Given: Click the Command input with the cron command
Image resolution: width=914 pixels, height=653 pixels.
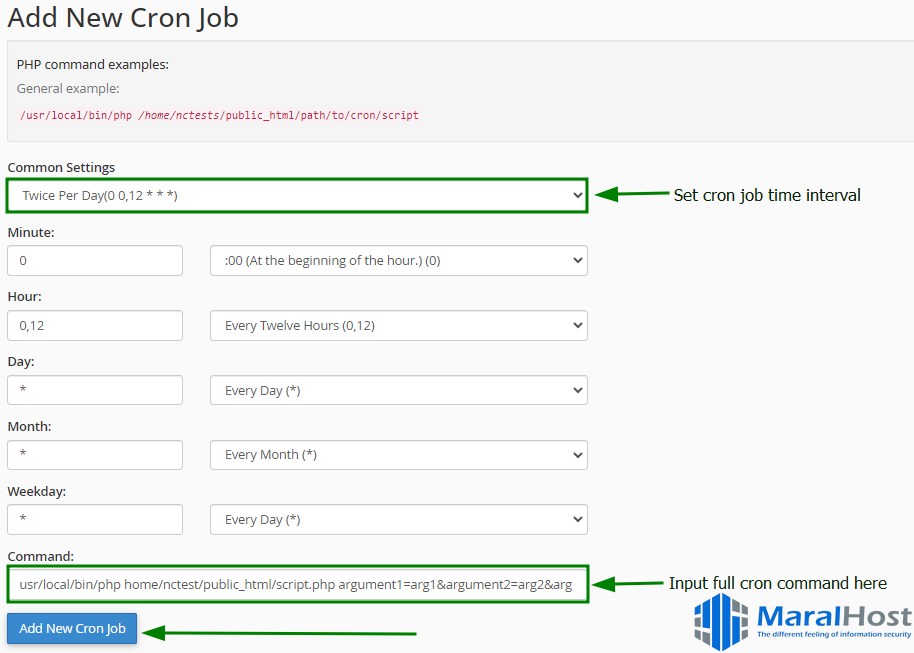Looking at the screenshot, I should click(x=295, y=583).
